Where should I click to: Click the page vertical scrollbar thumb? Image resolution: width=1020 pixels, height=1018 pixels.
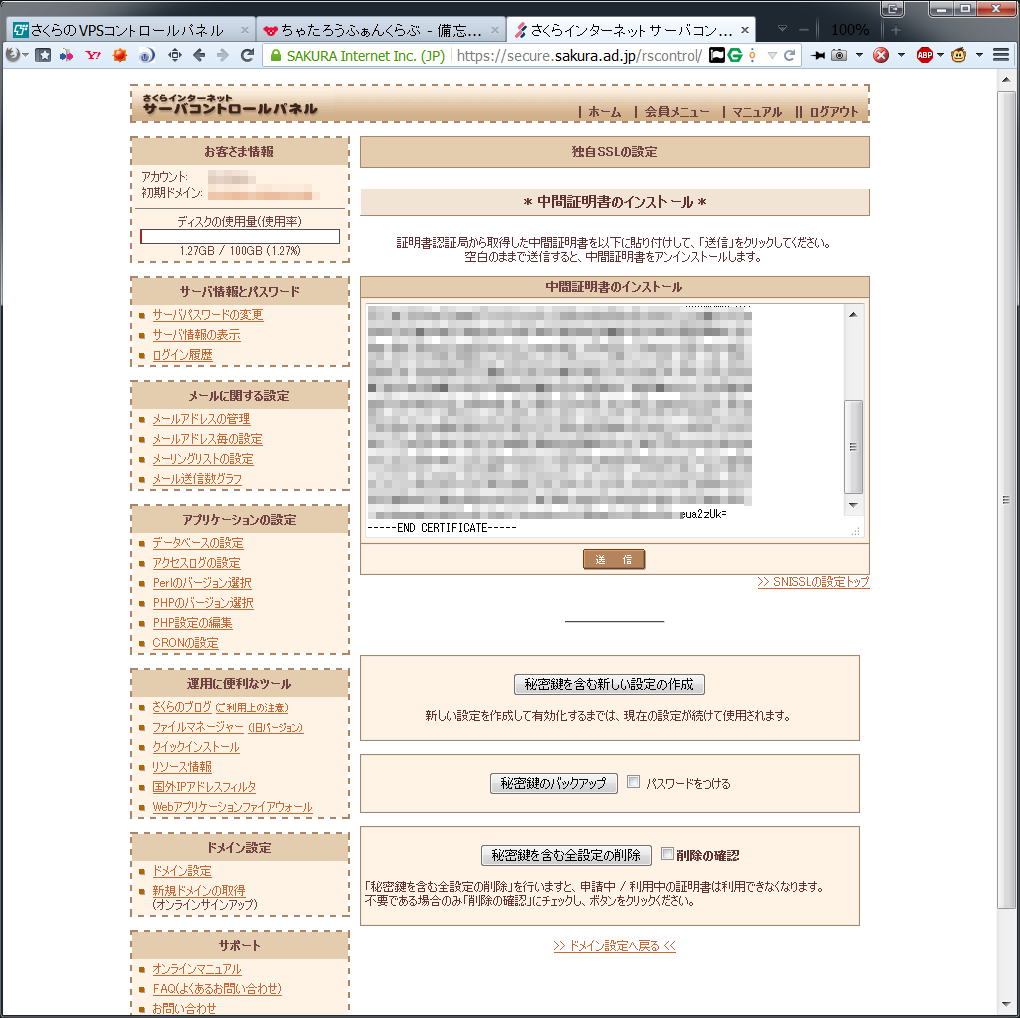click(1006, 500)
